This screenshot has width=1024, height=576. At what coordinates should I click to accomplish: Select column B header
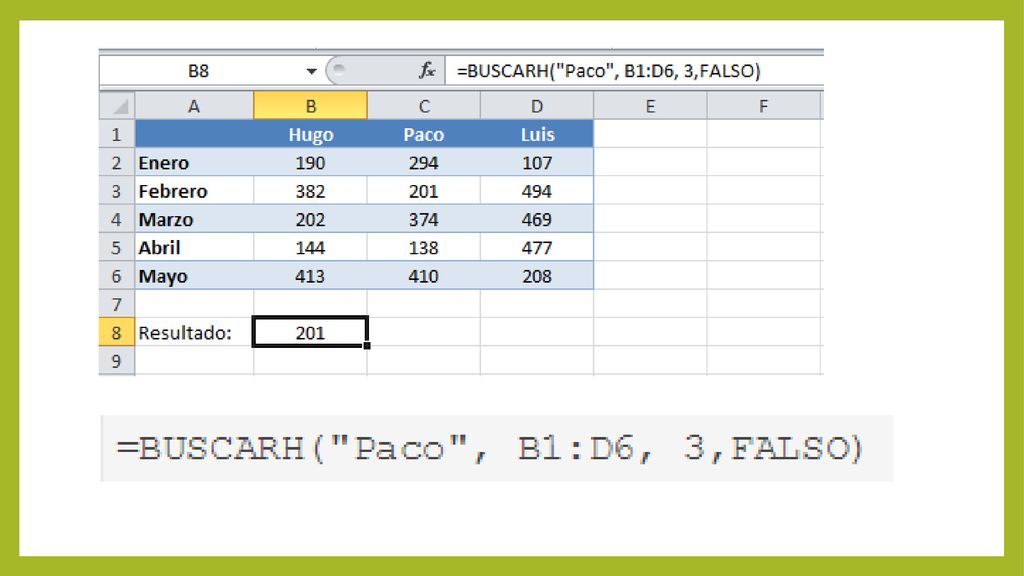[310, 106]
